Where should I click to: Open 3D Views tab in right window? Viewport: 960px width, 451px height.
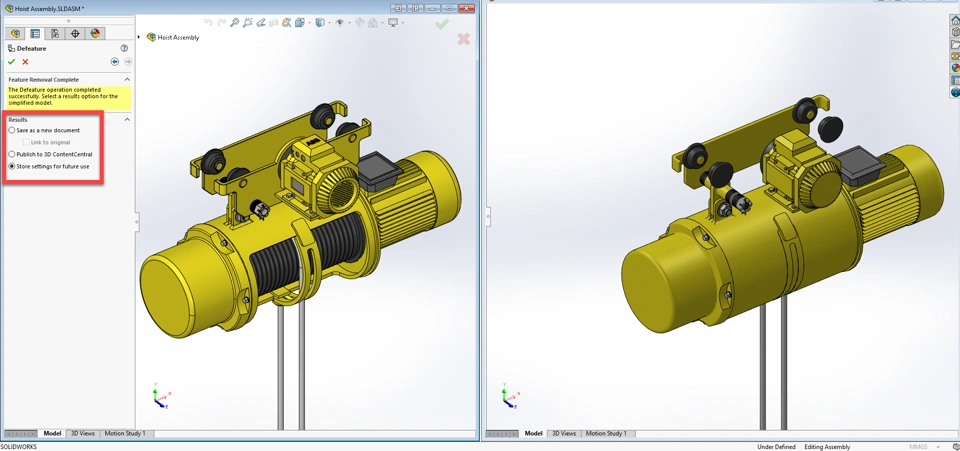564,433
